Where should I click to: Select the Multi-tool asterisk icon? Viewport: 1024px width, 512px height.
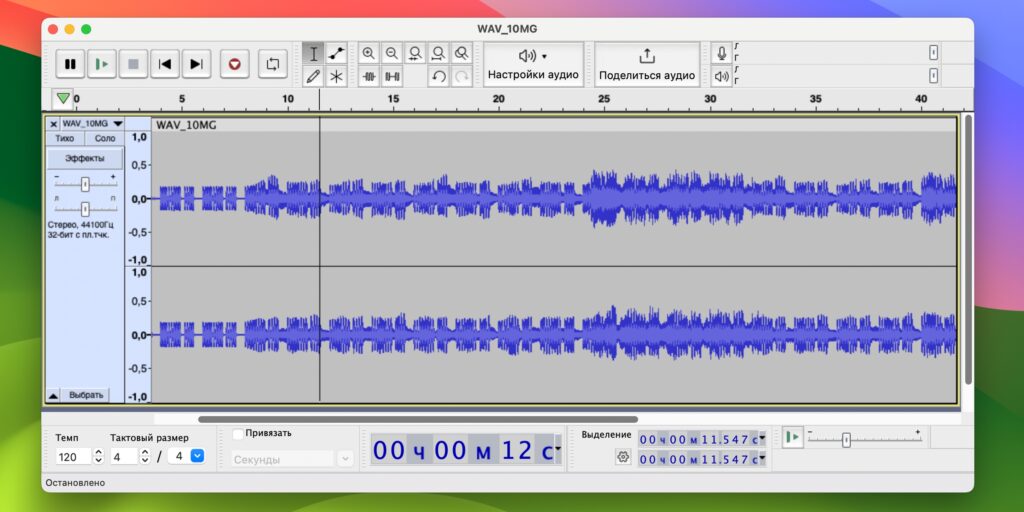click(336, 76)
